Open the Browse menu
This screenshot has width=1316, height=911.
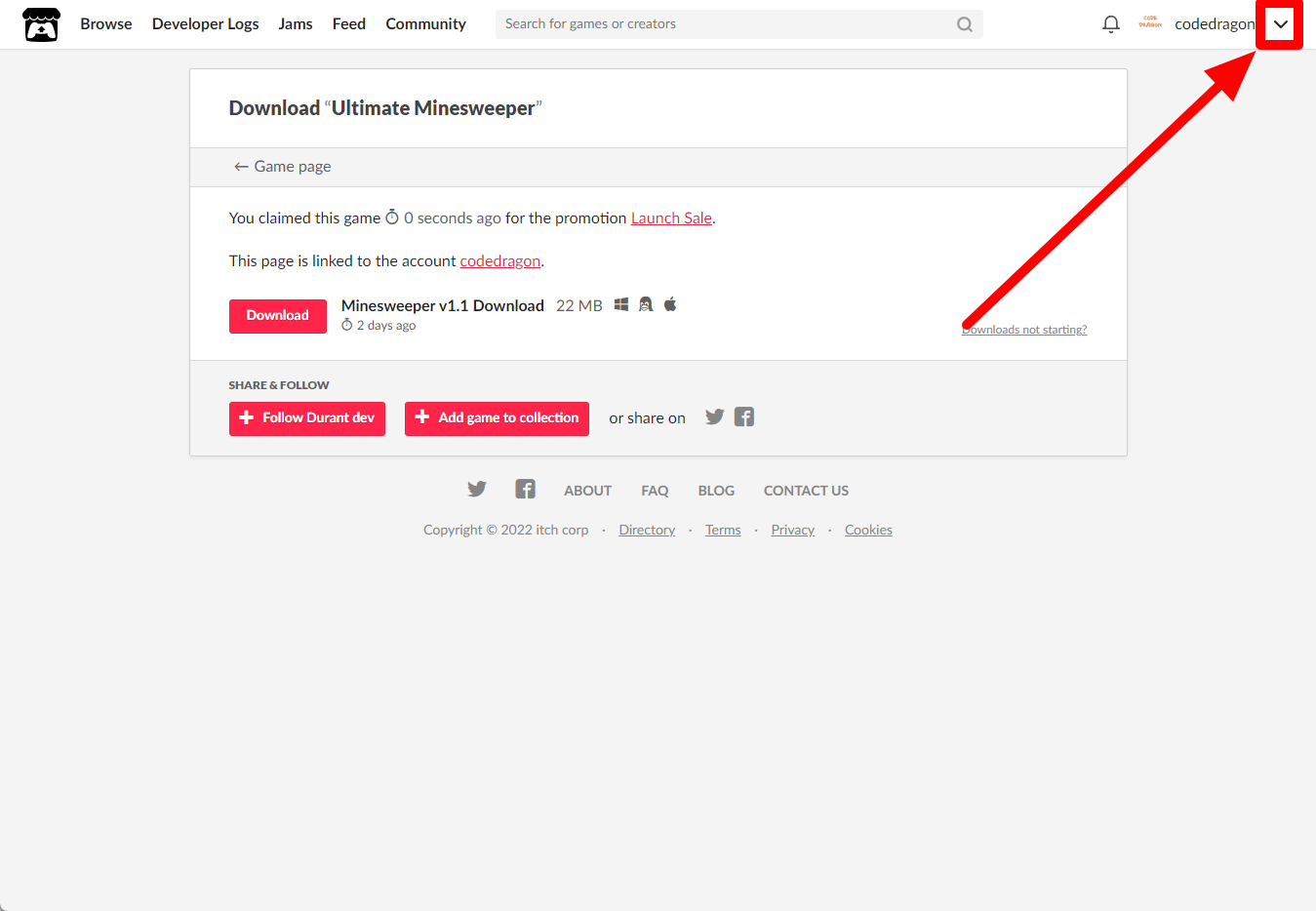106,24
